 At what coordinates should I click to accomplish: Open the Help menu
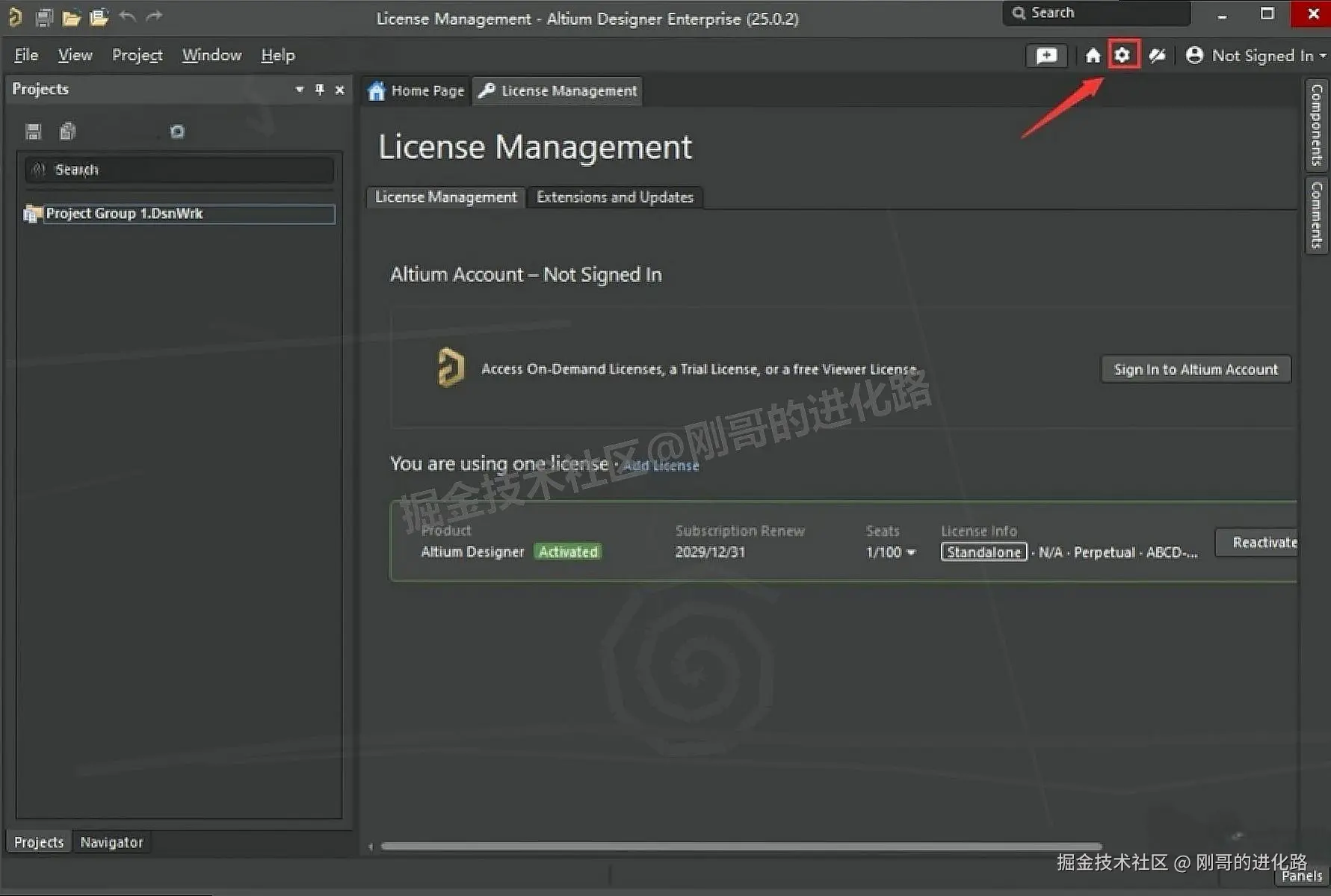(278, 55)
